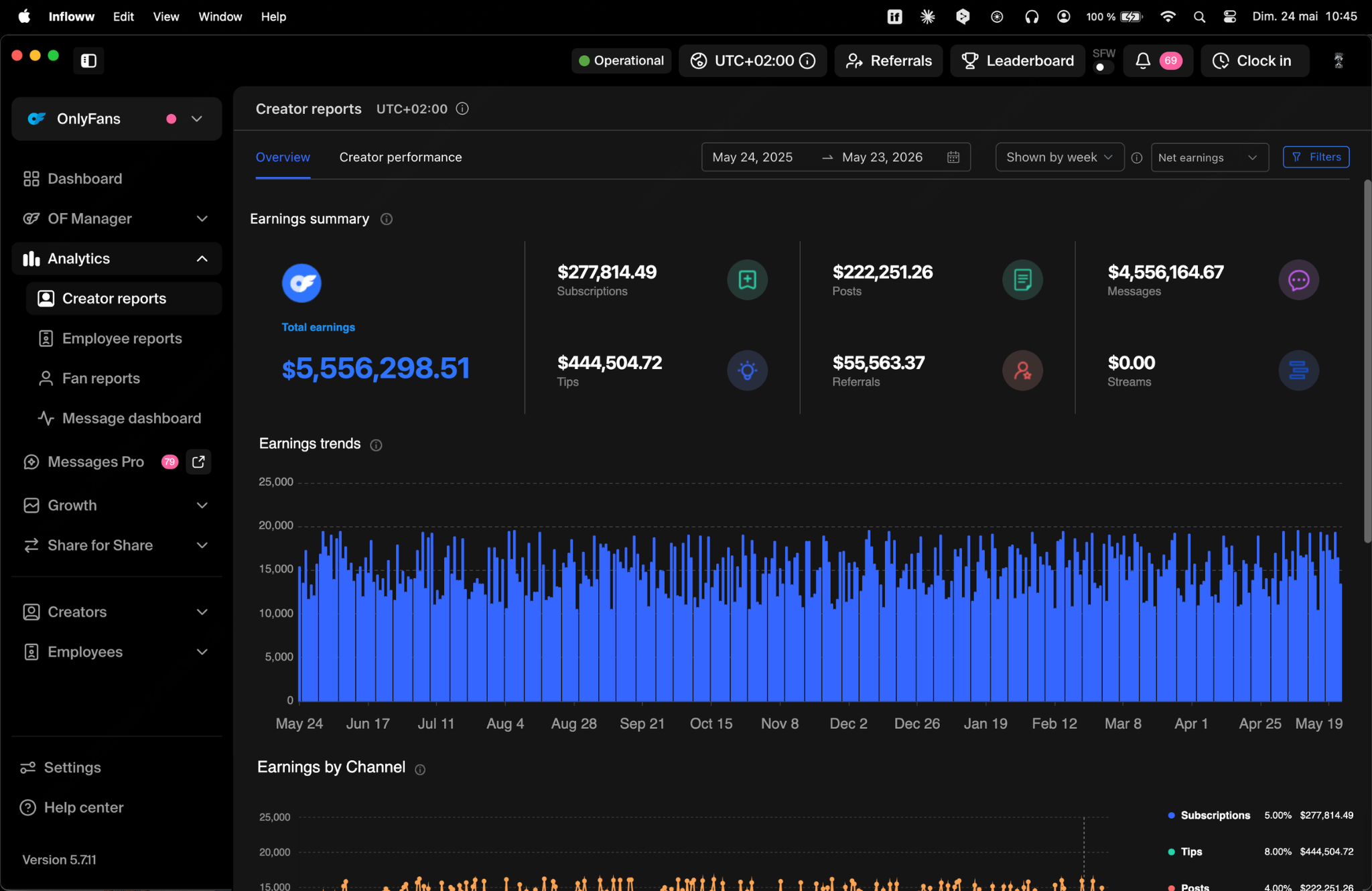
Task: Open Help center
Action: pyautogui.click(x=72, y=807)
